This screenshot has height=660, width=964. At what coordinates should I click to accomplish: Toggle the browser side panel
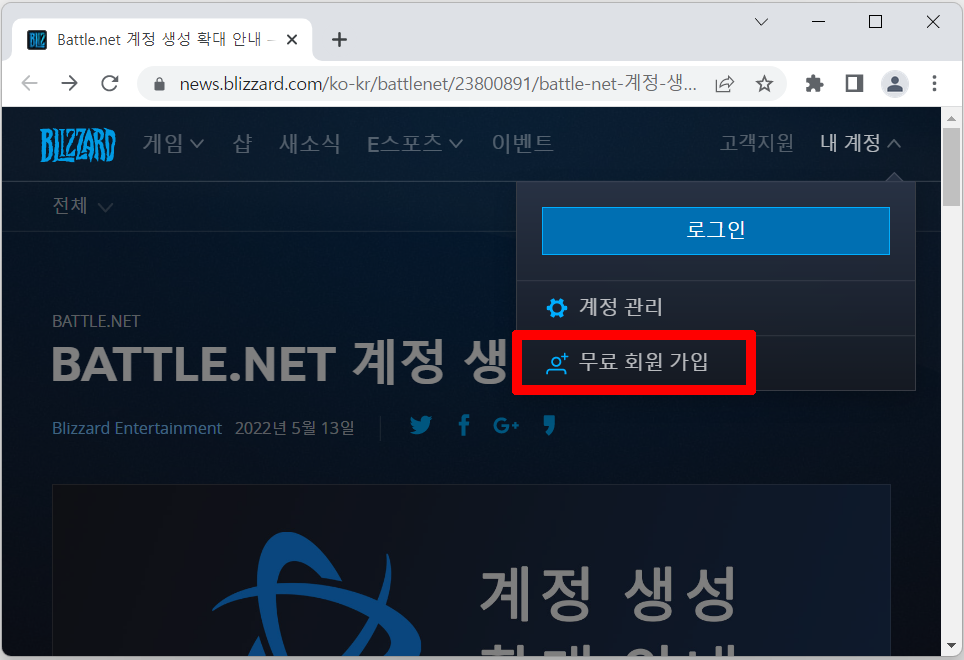tap(854, 84)
